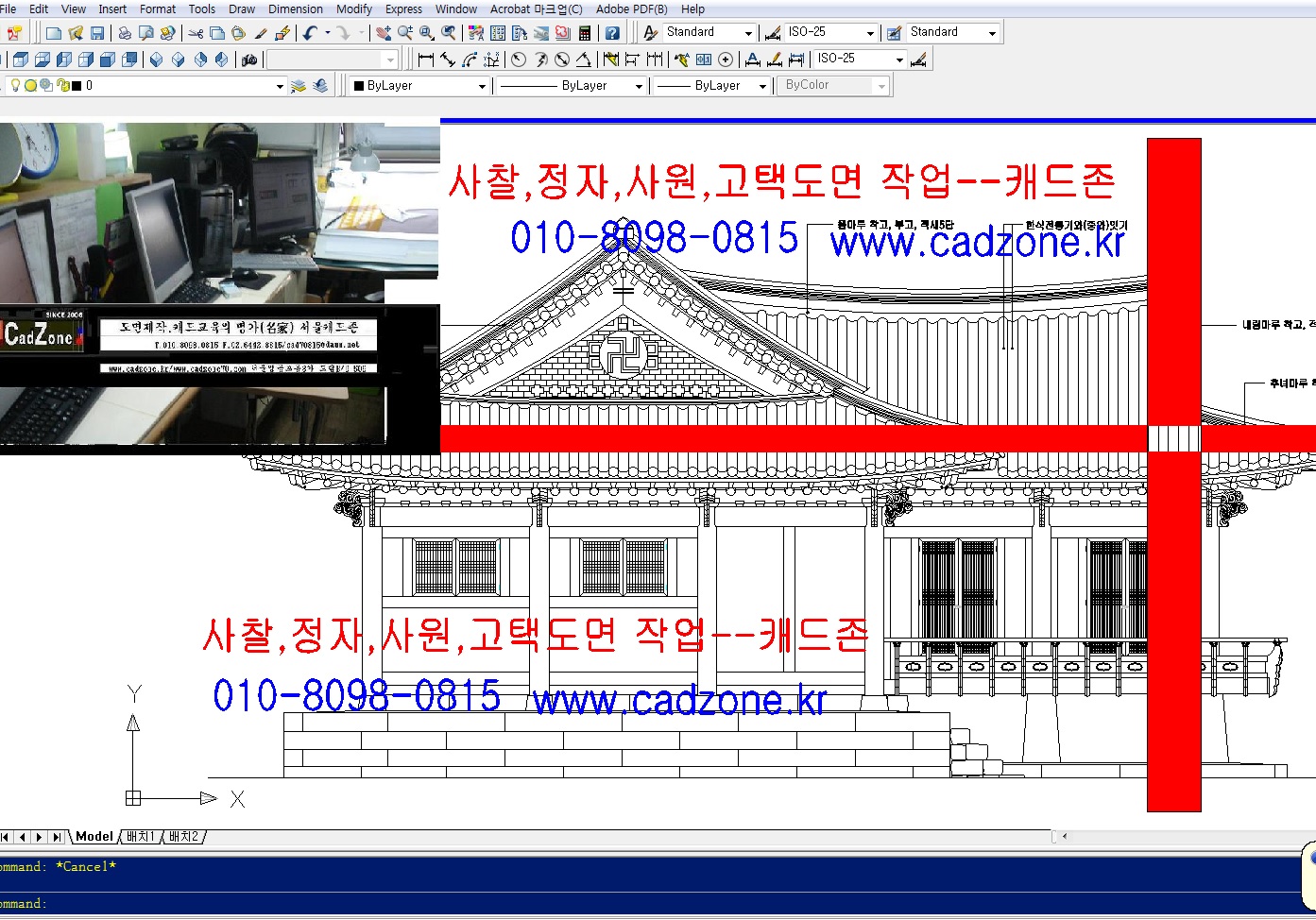Screen dimensions: 1316x920
Task: Start Angular dimension tool
Action: tap(584, 60)
